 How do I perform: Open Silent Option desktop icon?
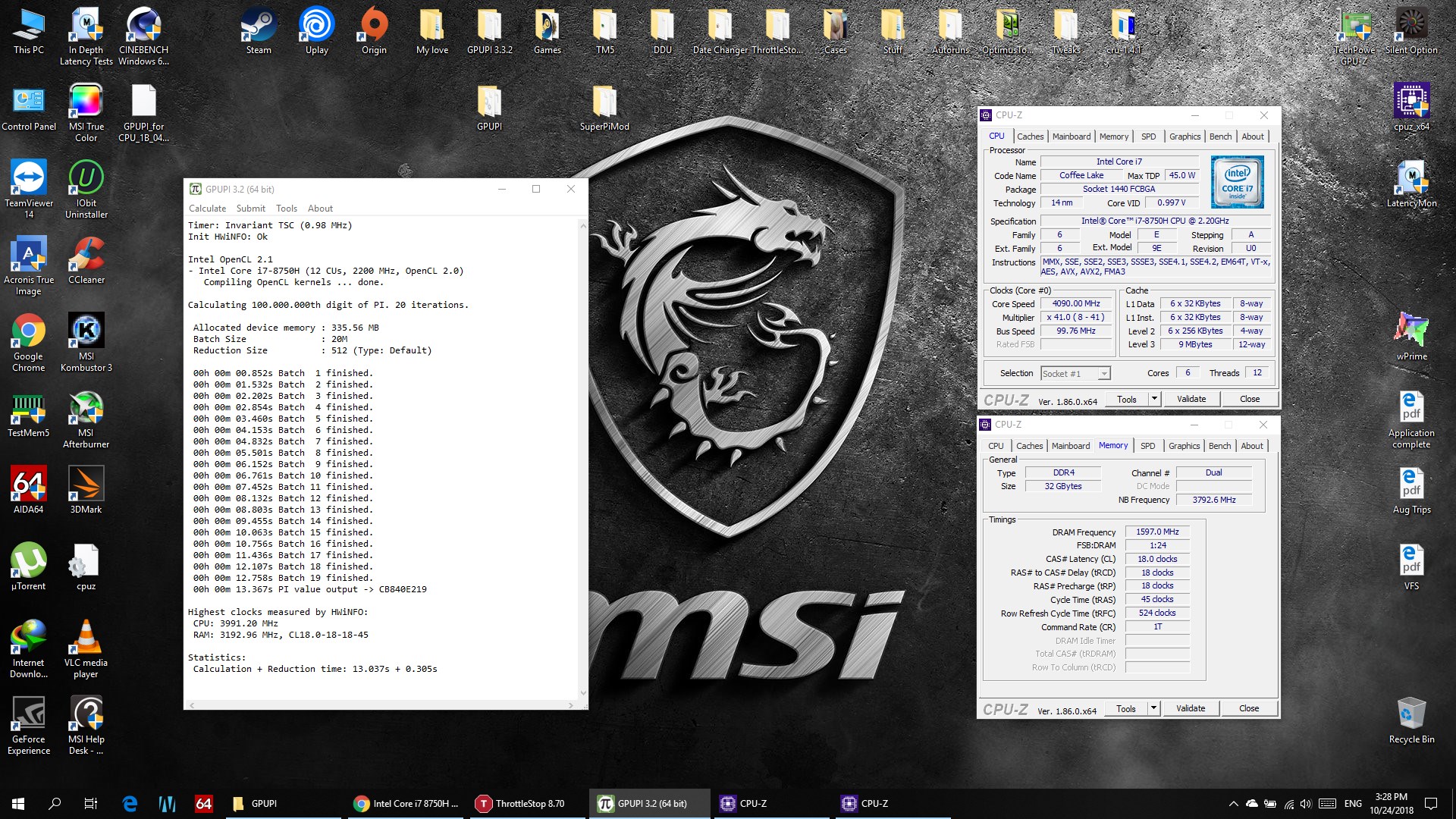(x=1412, y=30)
